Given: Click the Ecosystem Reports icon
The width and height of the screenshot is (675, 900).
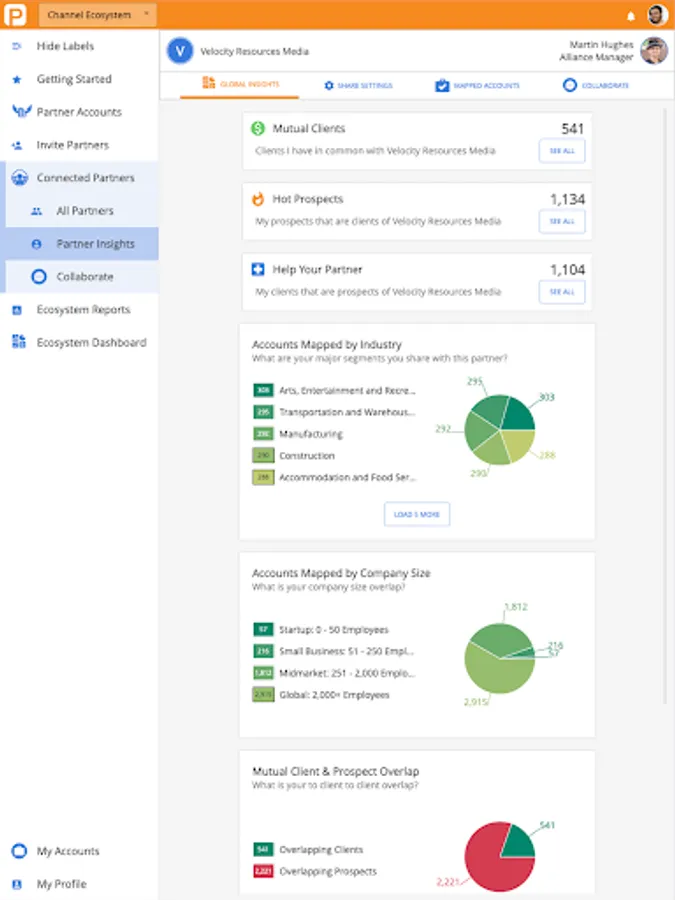Looking at the screenshot, I should pos(17,310).
